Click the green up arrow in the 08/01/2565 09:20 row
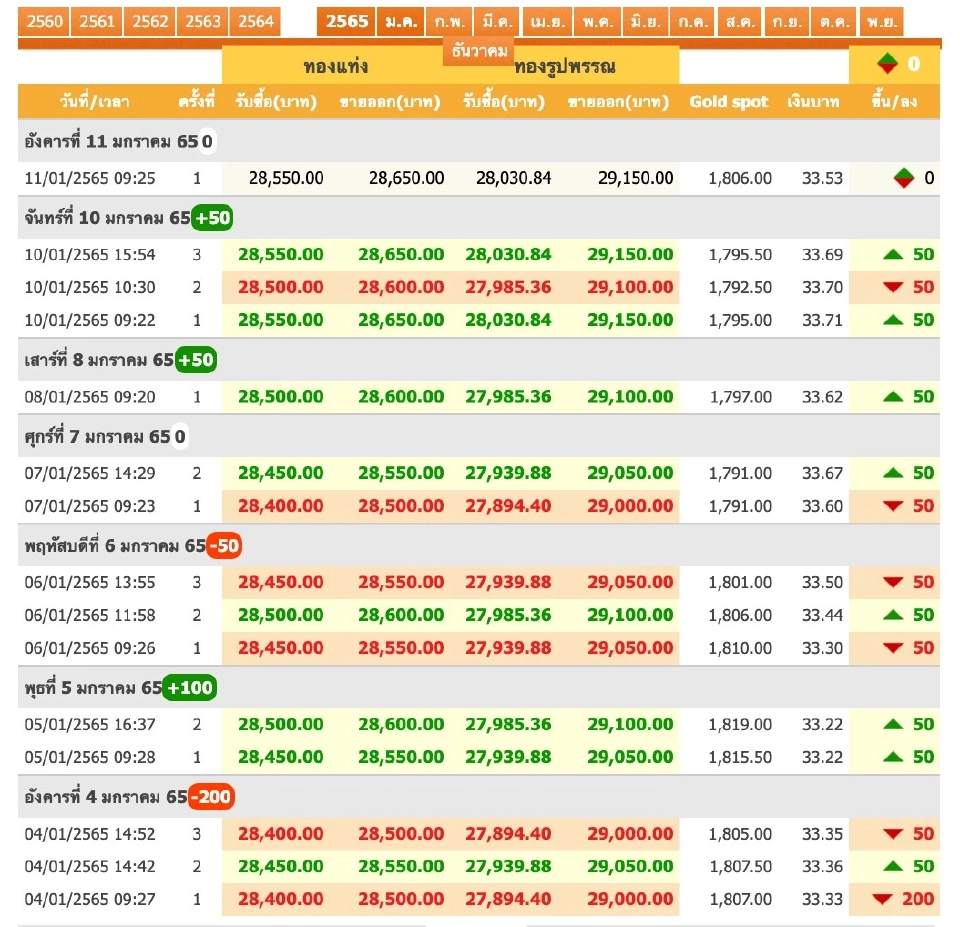This screenshot has width=960, height=927. tap(894, 397)
